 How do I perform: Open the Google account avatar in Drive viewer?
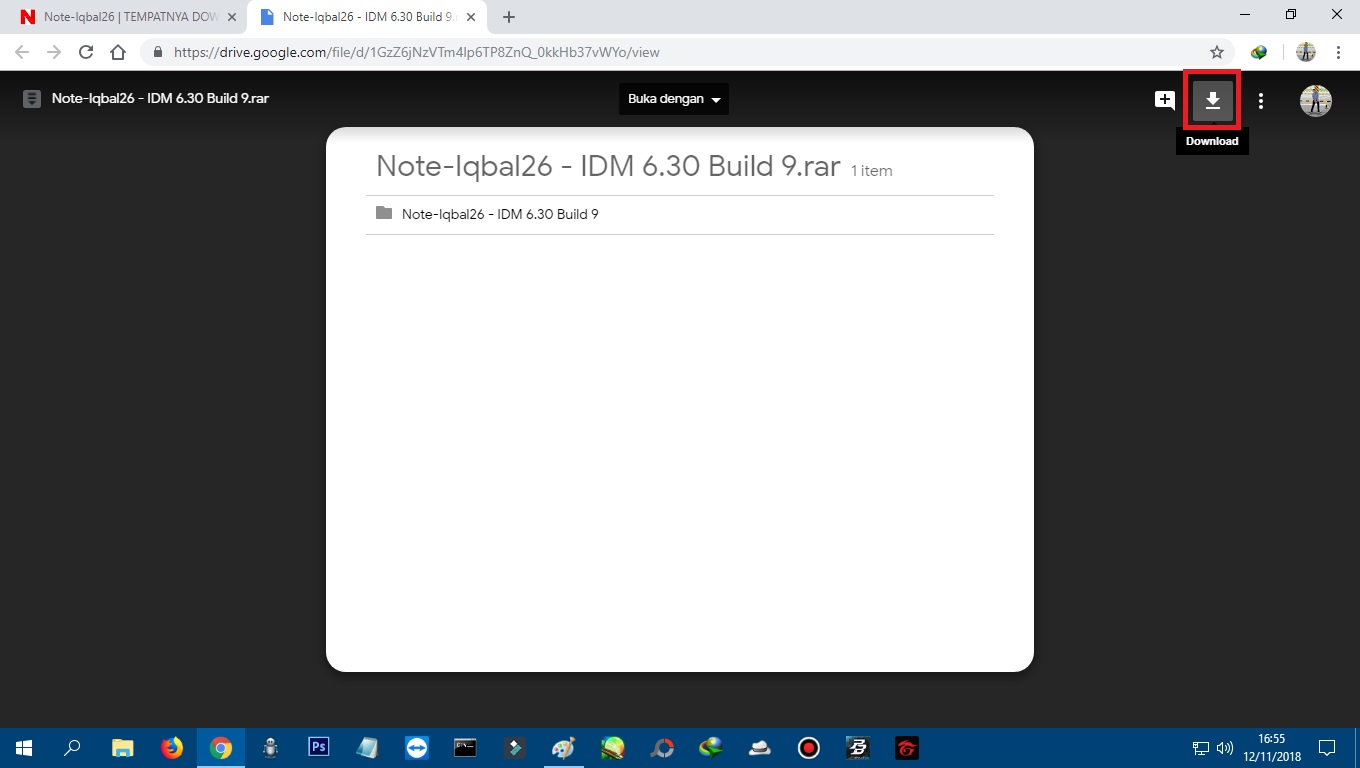click(1315, 100)
